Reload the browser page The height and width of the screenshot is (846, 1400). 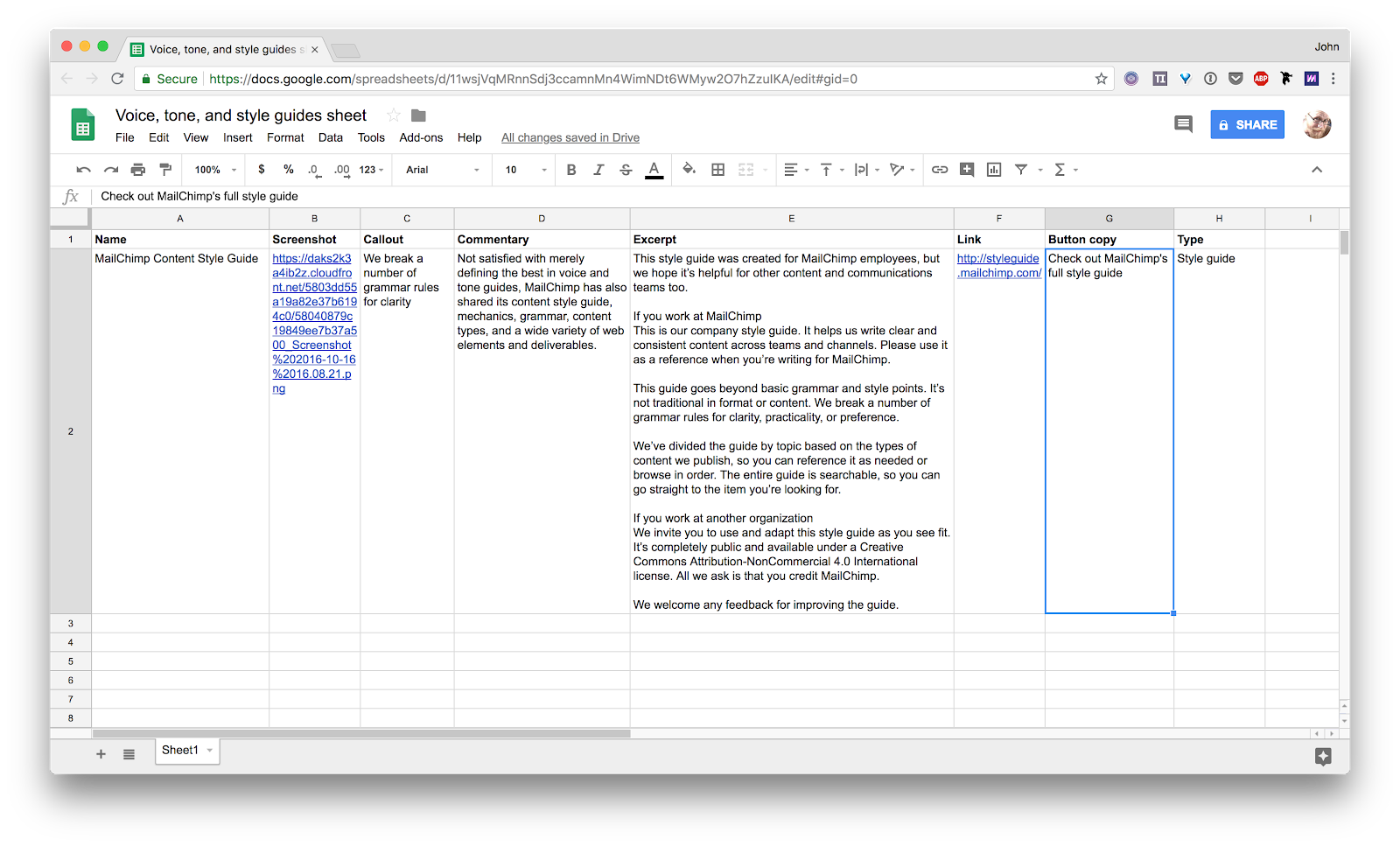point(117,79)
